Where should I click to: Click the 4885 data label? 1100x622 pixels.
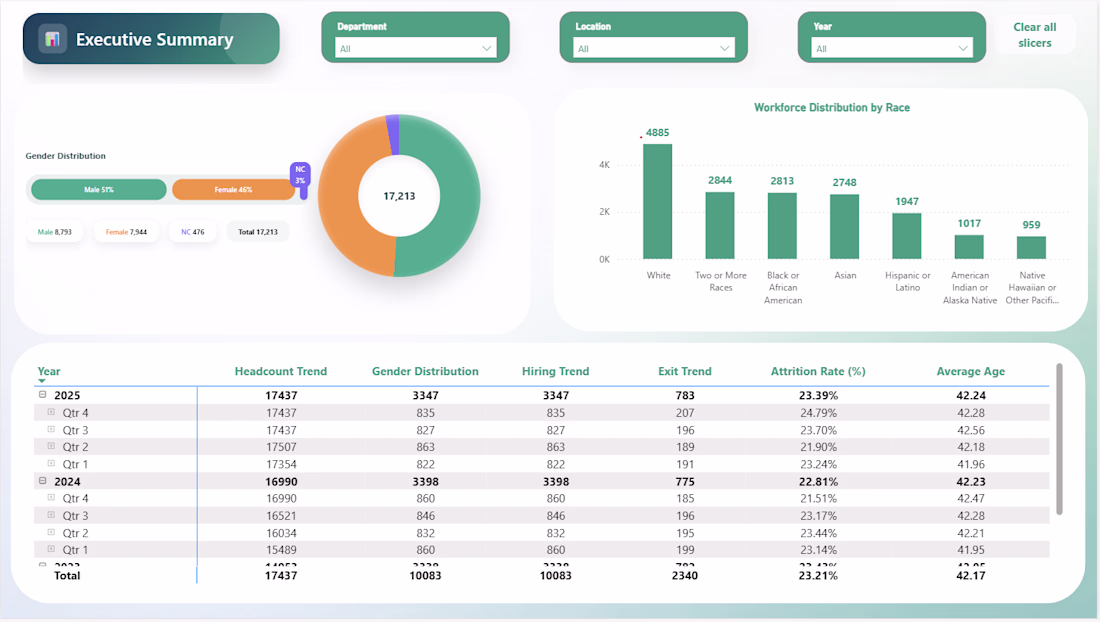point(657,133)
